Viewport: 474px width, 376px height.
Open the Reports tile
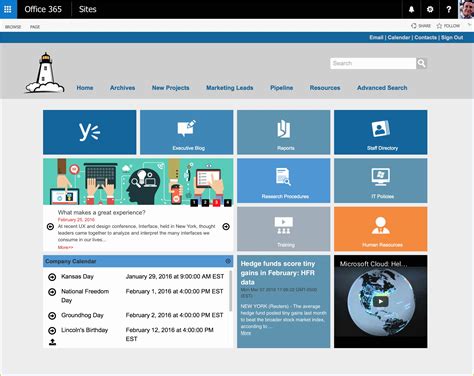pyautogui.click(x=284, y=132)
